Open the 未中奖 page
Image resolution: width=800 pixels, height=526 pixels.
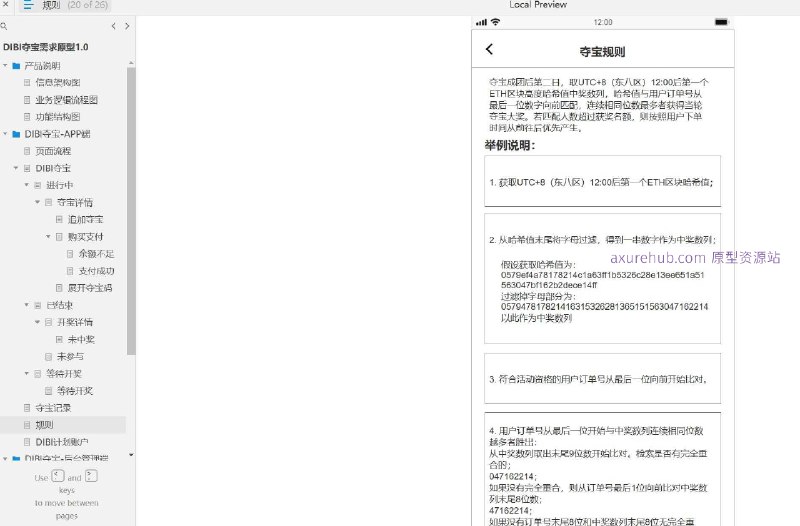click(81, 339)
